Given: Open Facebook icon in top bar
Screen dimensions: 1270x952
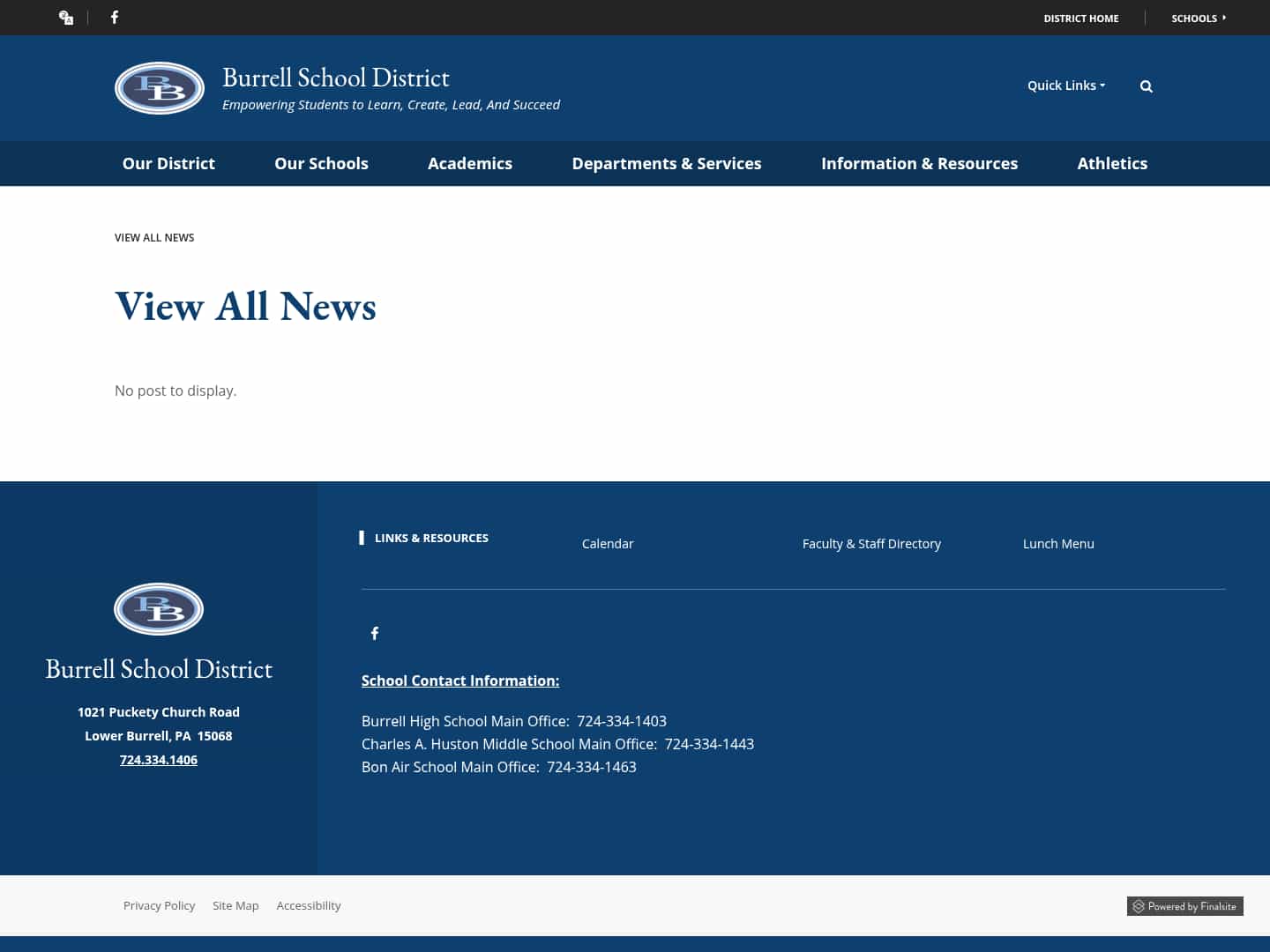Looking at the screenshot, I should tap(115, 18).
